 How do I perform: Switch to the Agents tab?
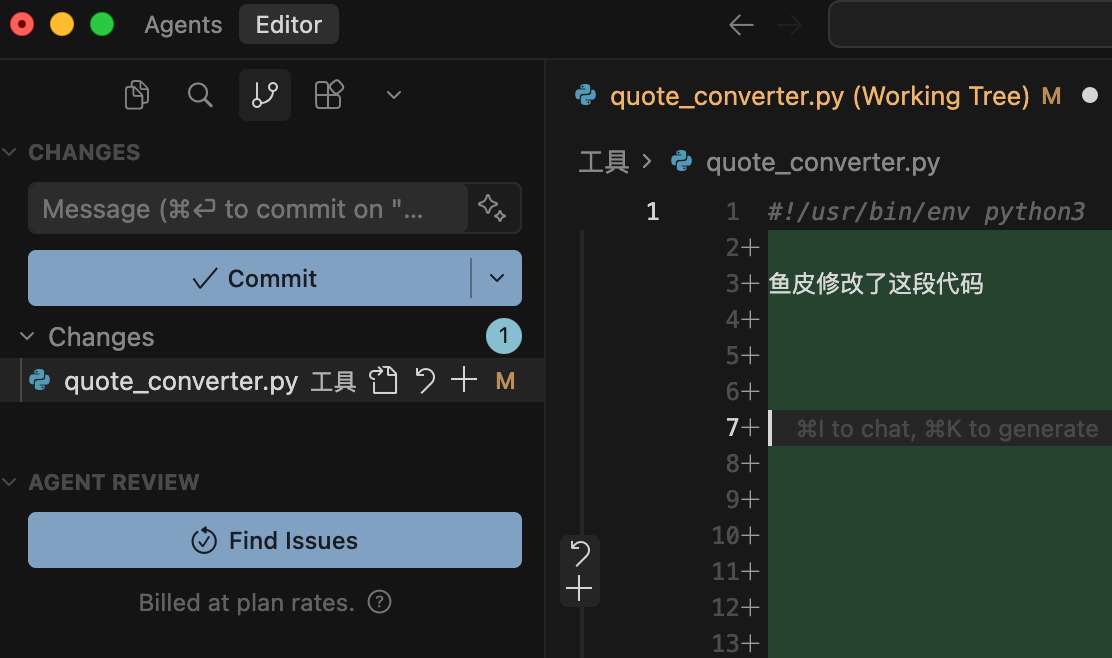[x=183, y=25]
